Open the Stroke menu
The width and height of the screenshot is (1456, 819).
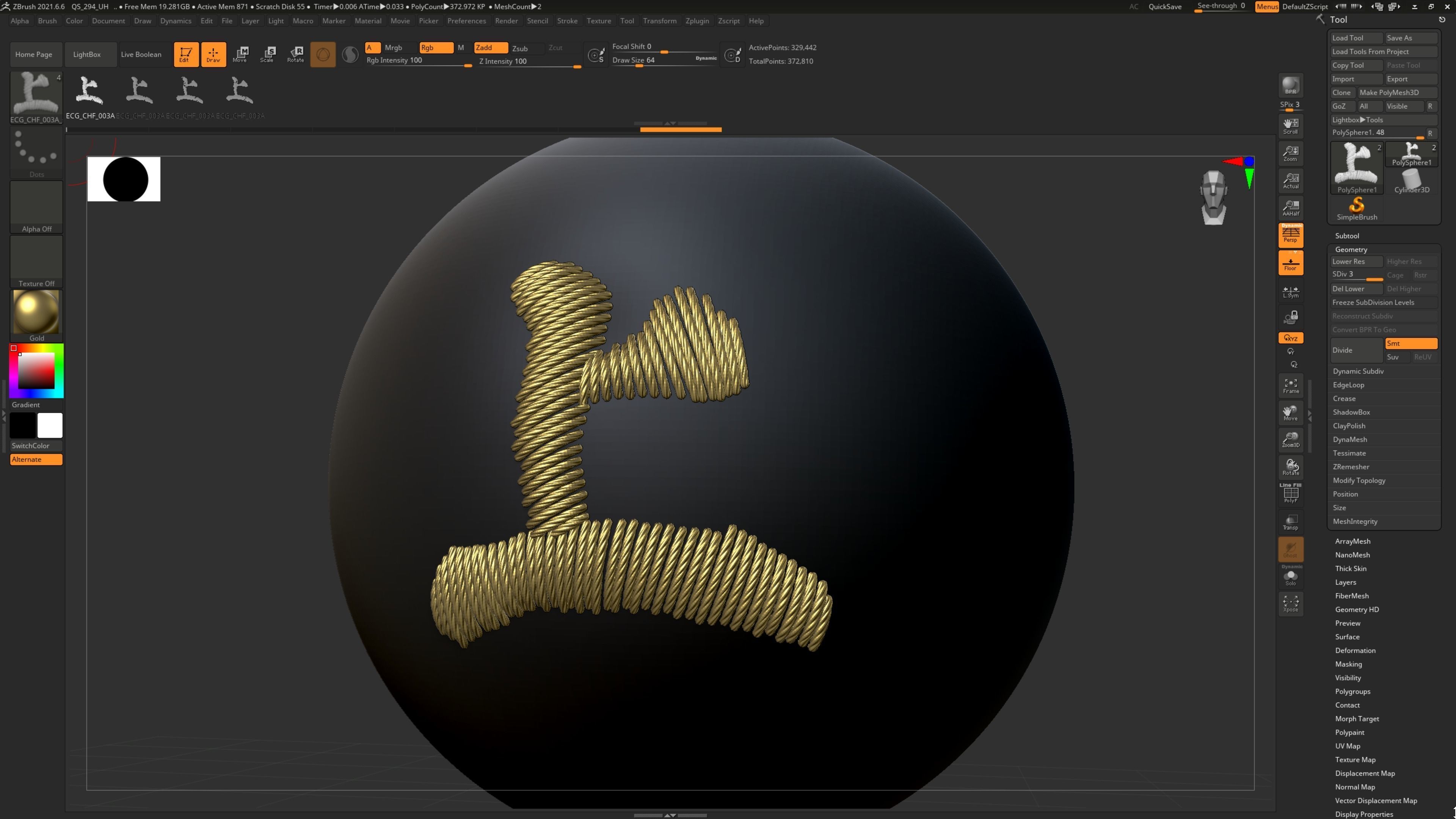tap(567, 21)
